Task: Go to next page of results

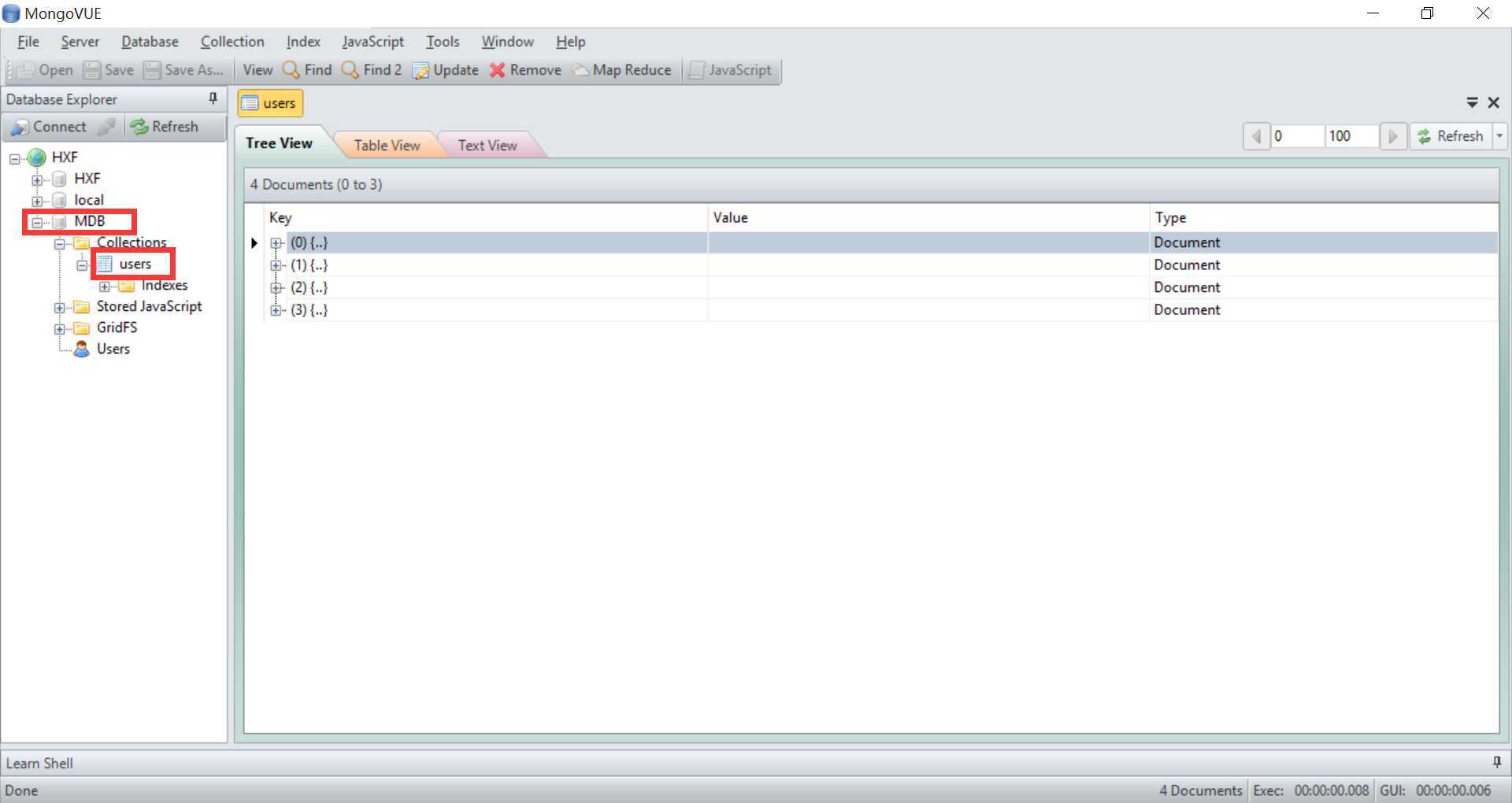Action: pyautogui.click(x=1393, y=136)
